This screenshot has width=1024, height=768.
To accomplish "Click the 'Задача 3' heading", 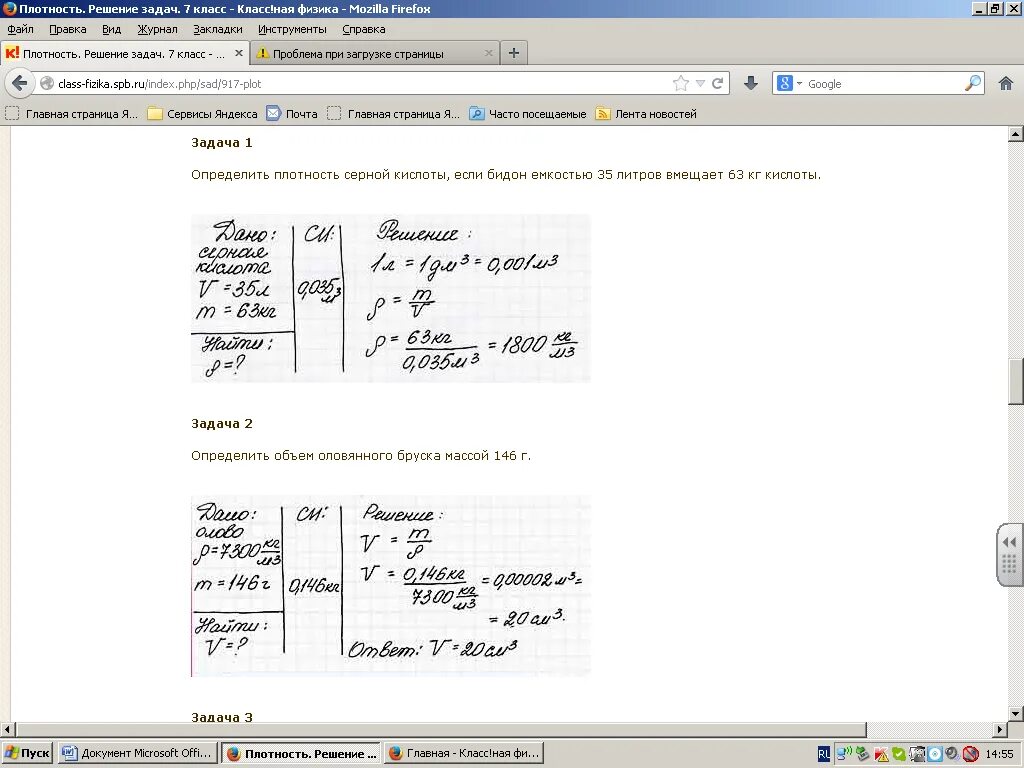I will coord(221,716).
